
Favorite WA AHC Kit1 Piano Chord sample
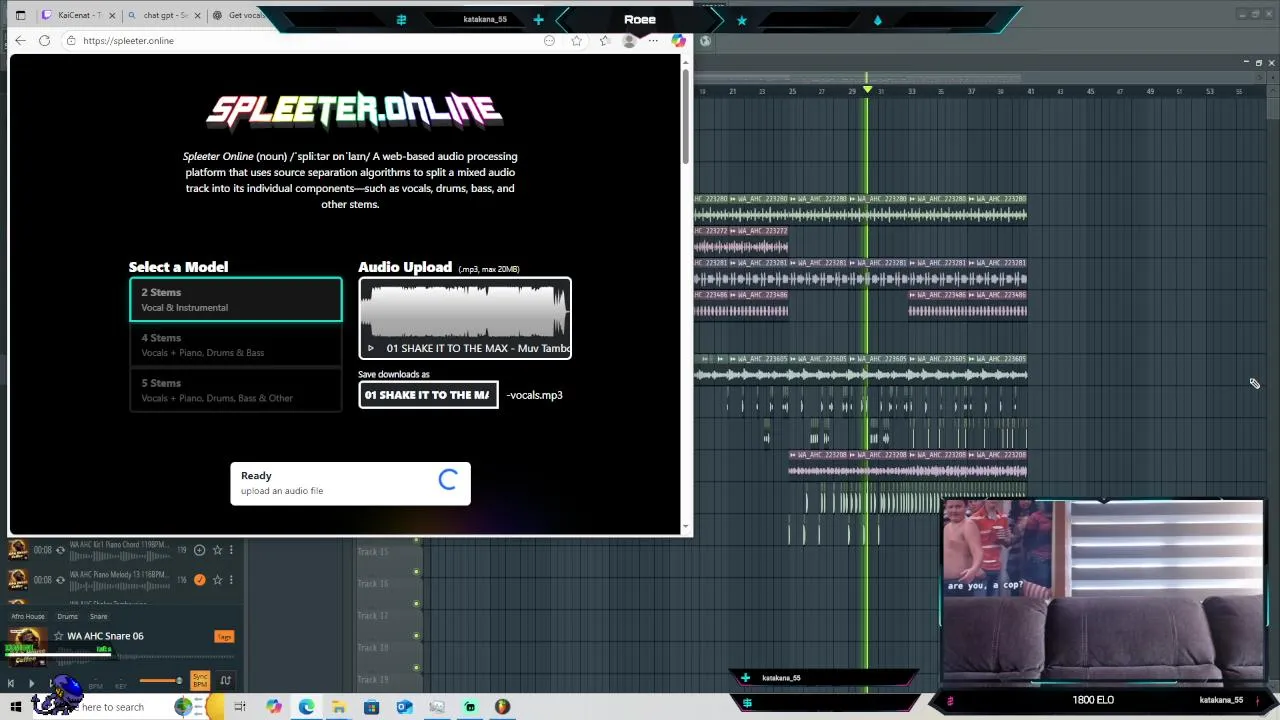(x=217, y=550)
